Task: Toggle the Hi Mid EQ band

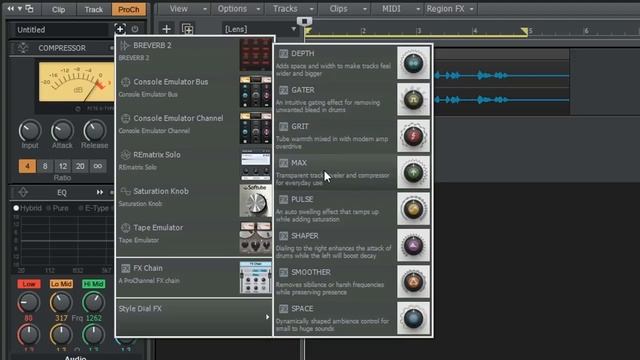Action: 93,284
